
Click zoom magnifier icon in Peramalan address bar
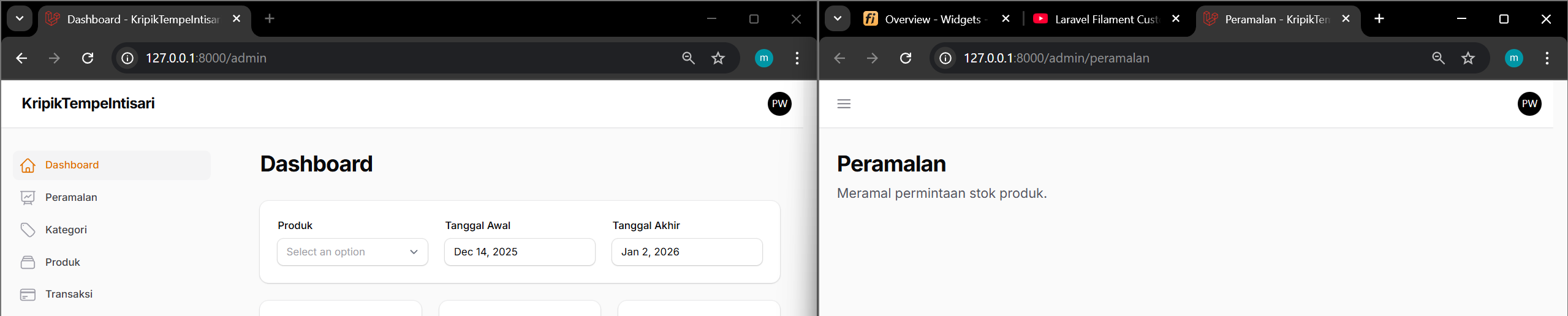coord(1438,58)
